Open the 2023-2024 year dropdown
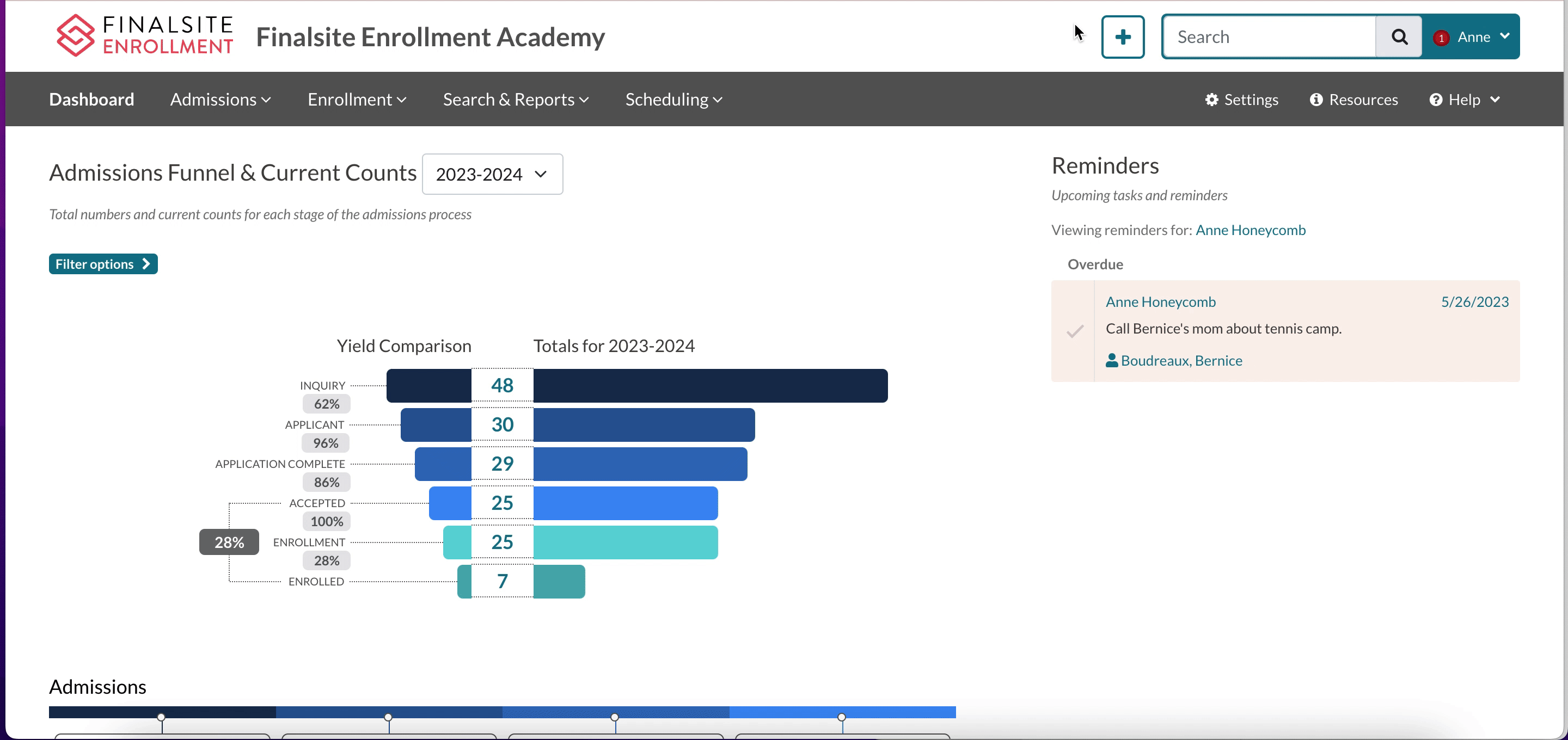This screenshot has width=1568, height=740. [492, 174]
